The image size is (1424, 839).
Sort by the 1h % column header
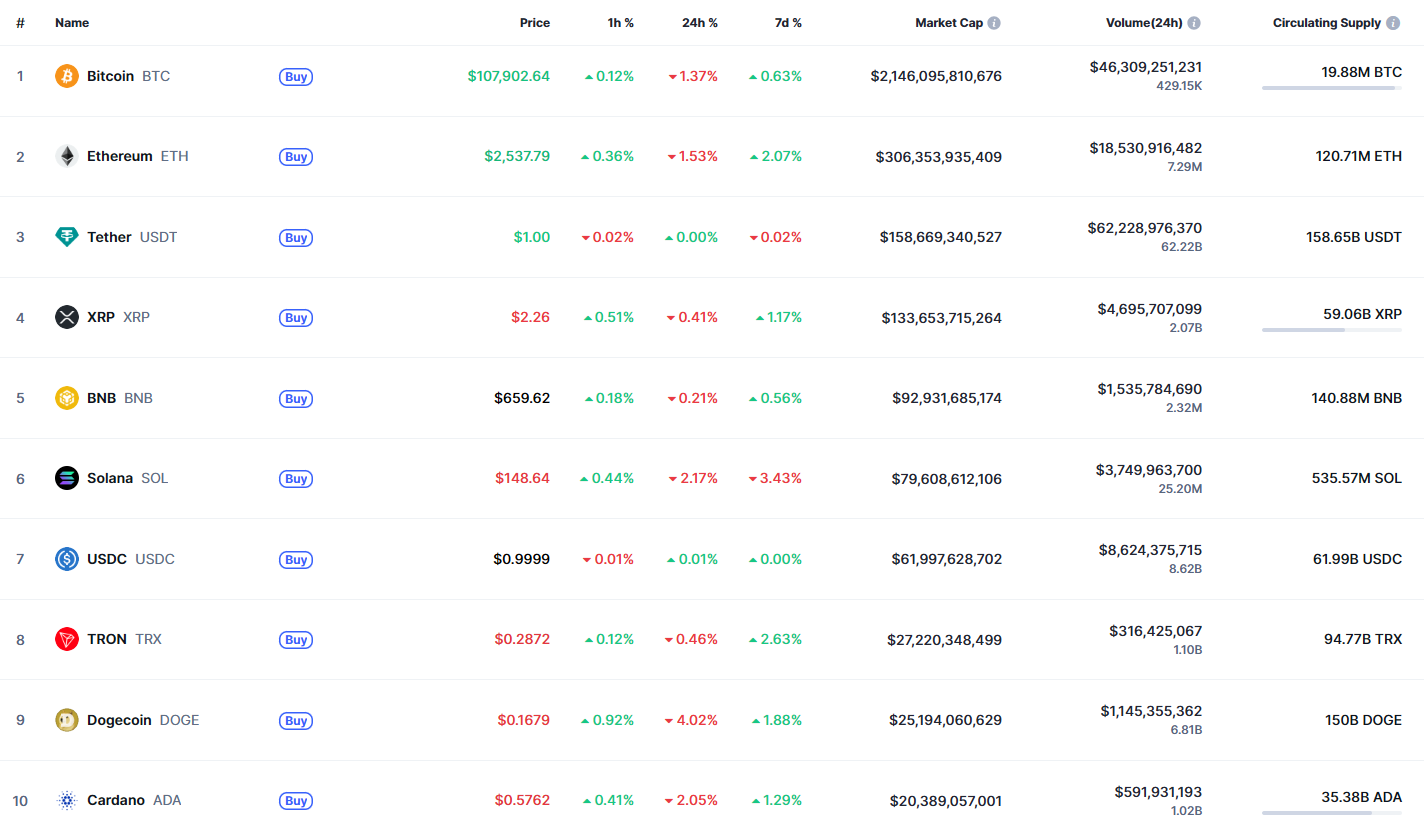621,23
